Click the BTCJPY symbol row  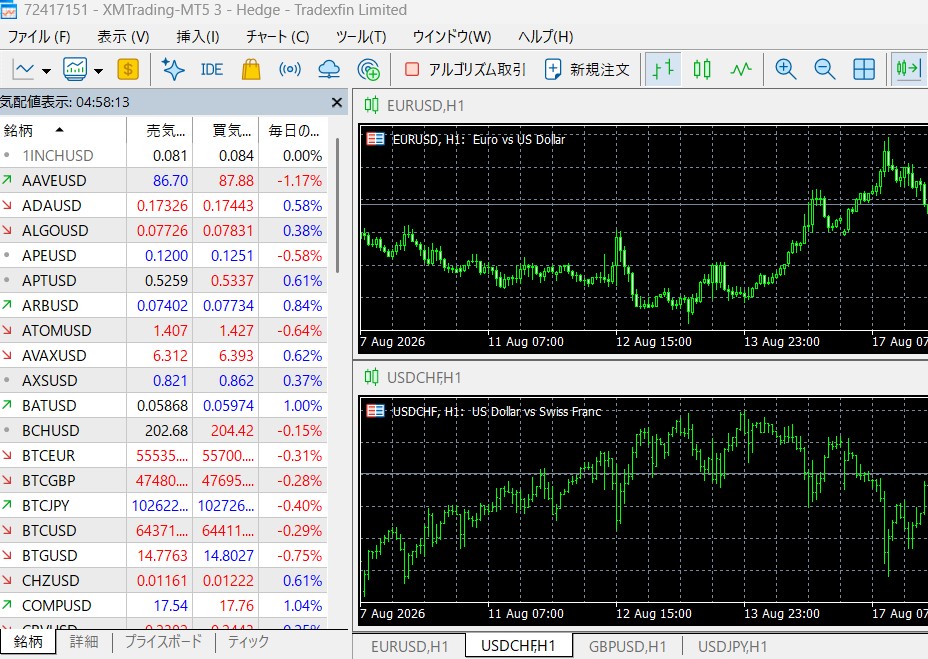(163, 506)
